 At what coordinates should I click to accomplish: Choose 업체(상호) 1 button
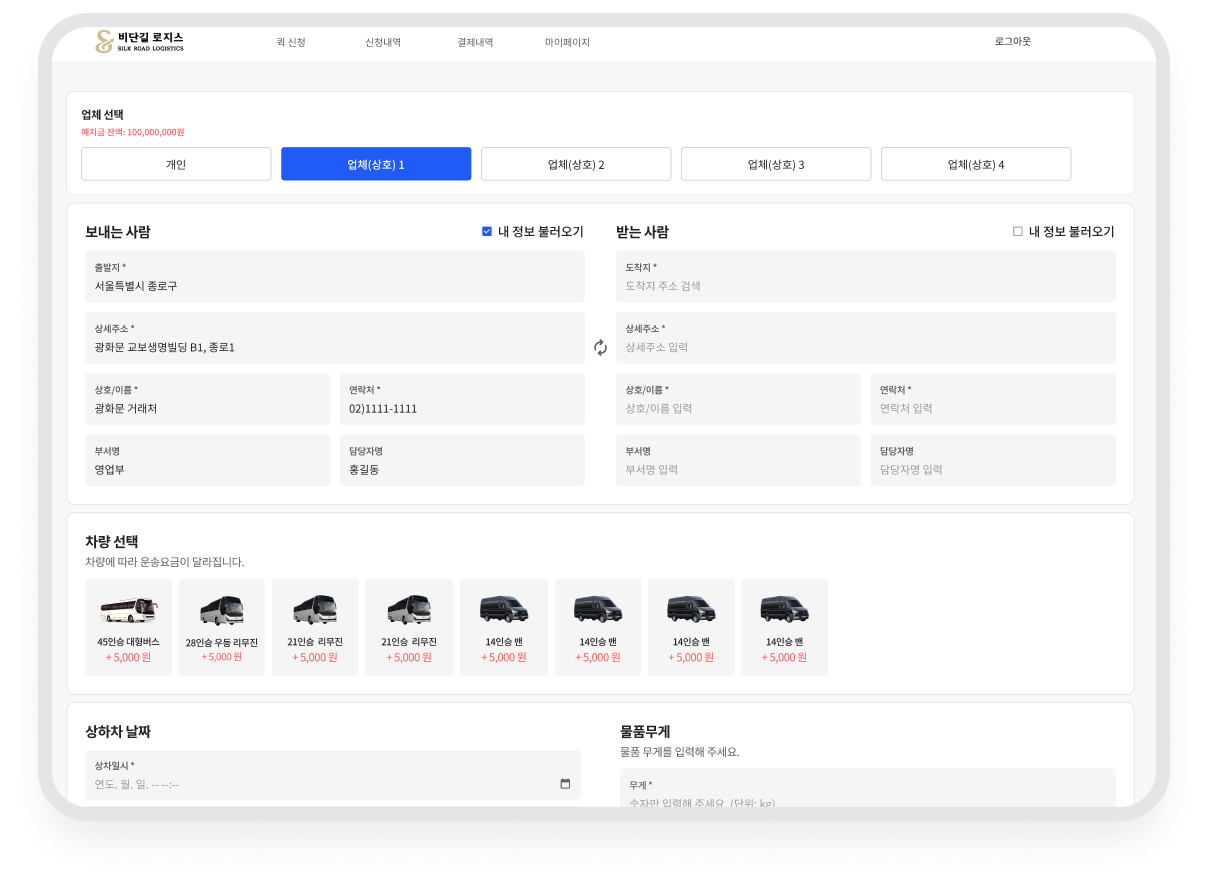click(x=376, y=164)
